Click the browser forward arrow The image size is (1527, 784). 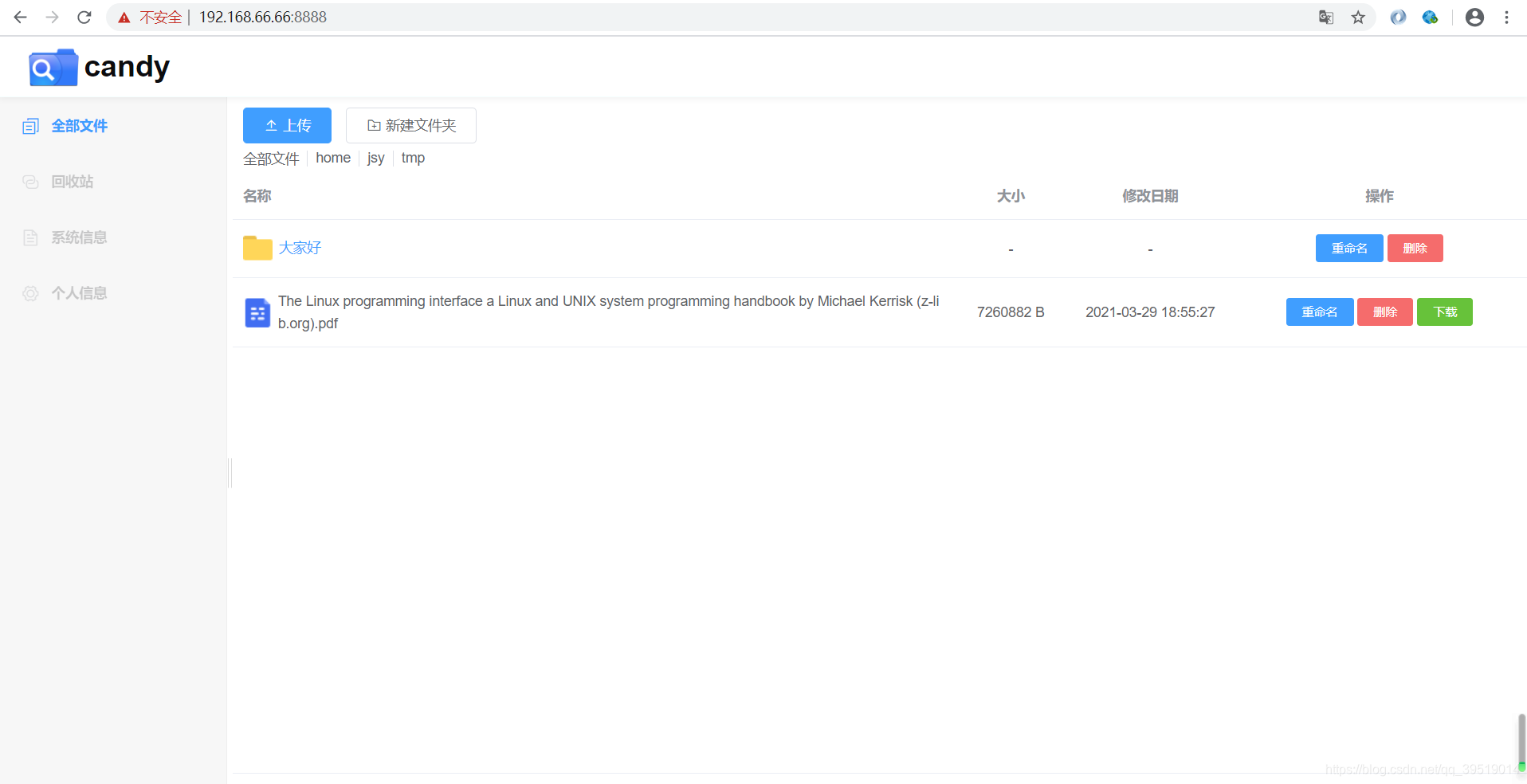(53, 17)
